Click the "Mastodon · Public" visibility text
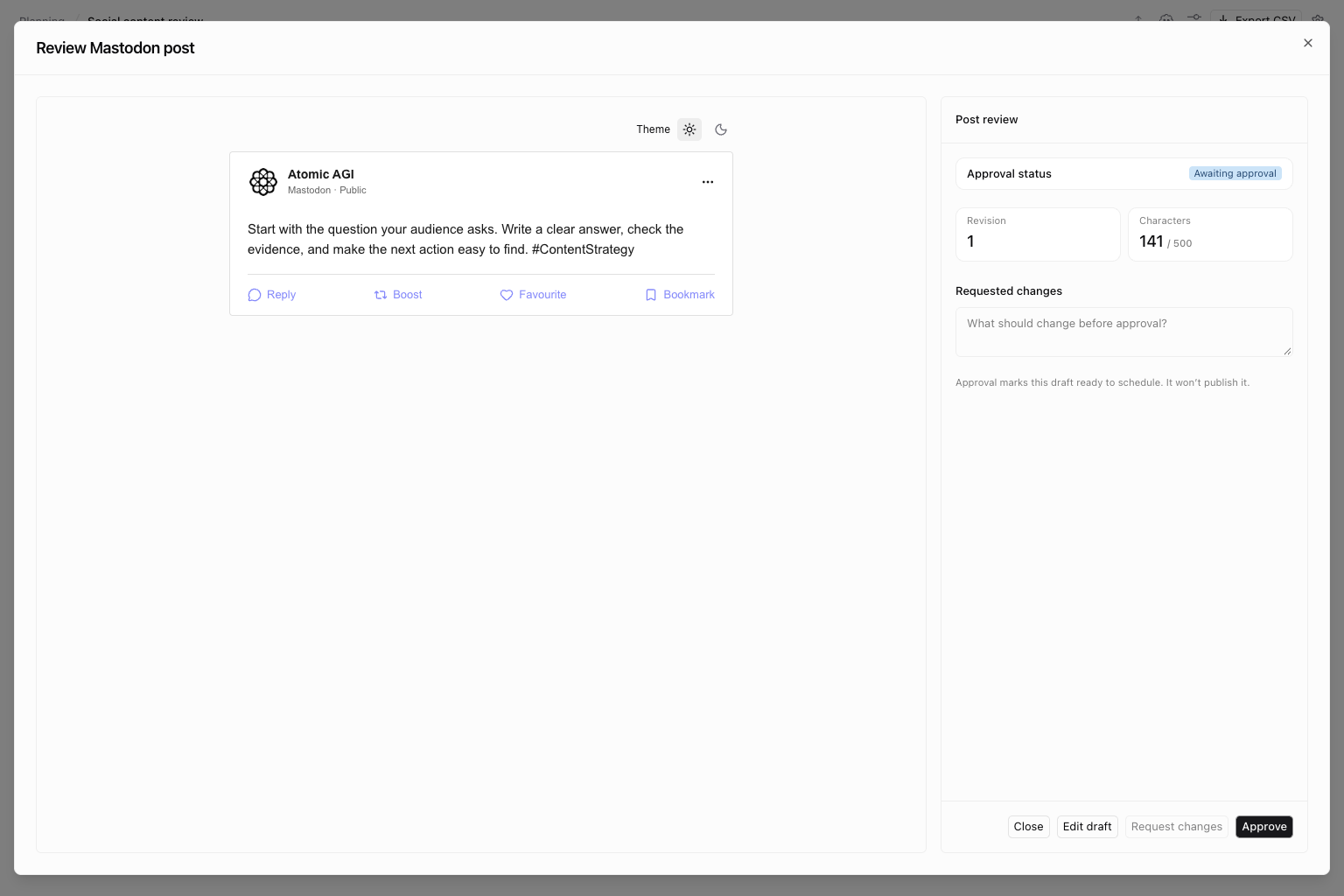Image resolution: width=1344 pixels, height=896 pixels. 327,190
